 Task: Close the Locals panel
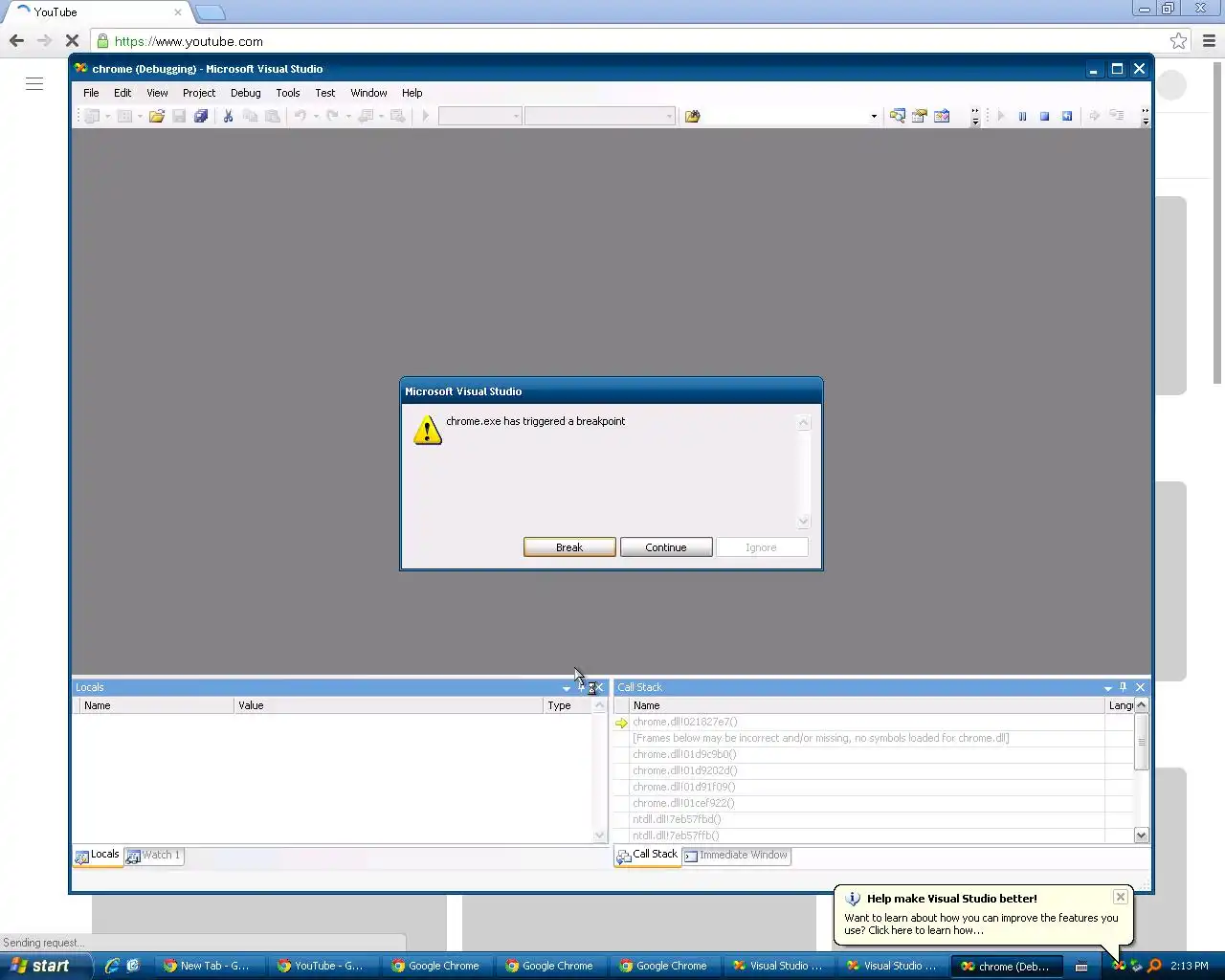599,687
